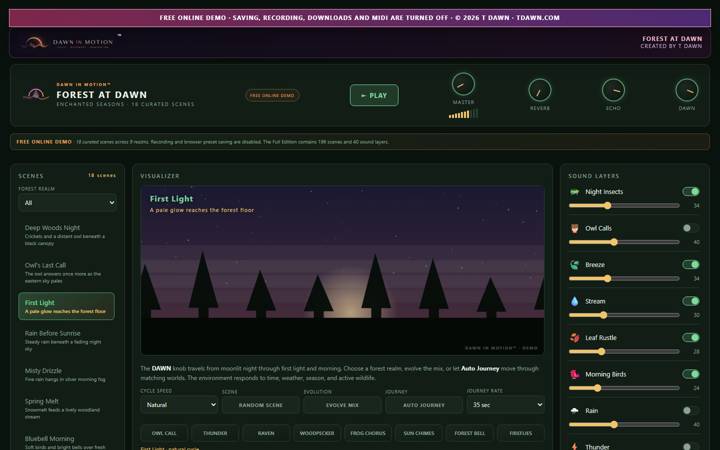This screenshot has height=450, width=720.
Task: Open the Journey Rate '35 sec' dropdown
Action: (x=506, y=405)
